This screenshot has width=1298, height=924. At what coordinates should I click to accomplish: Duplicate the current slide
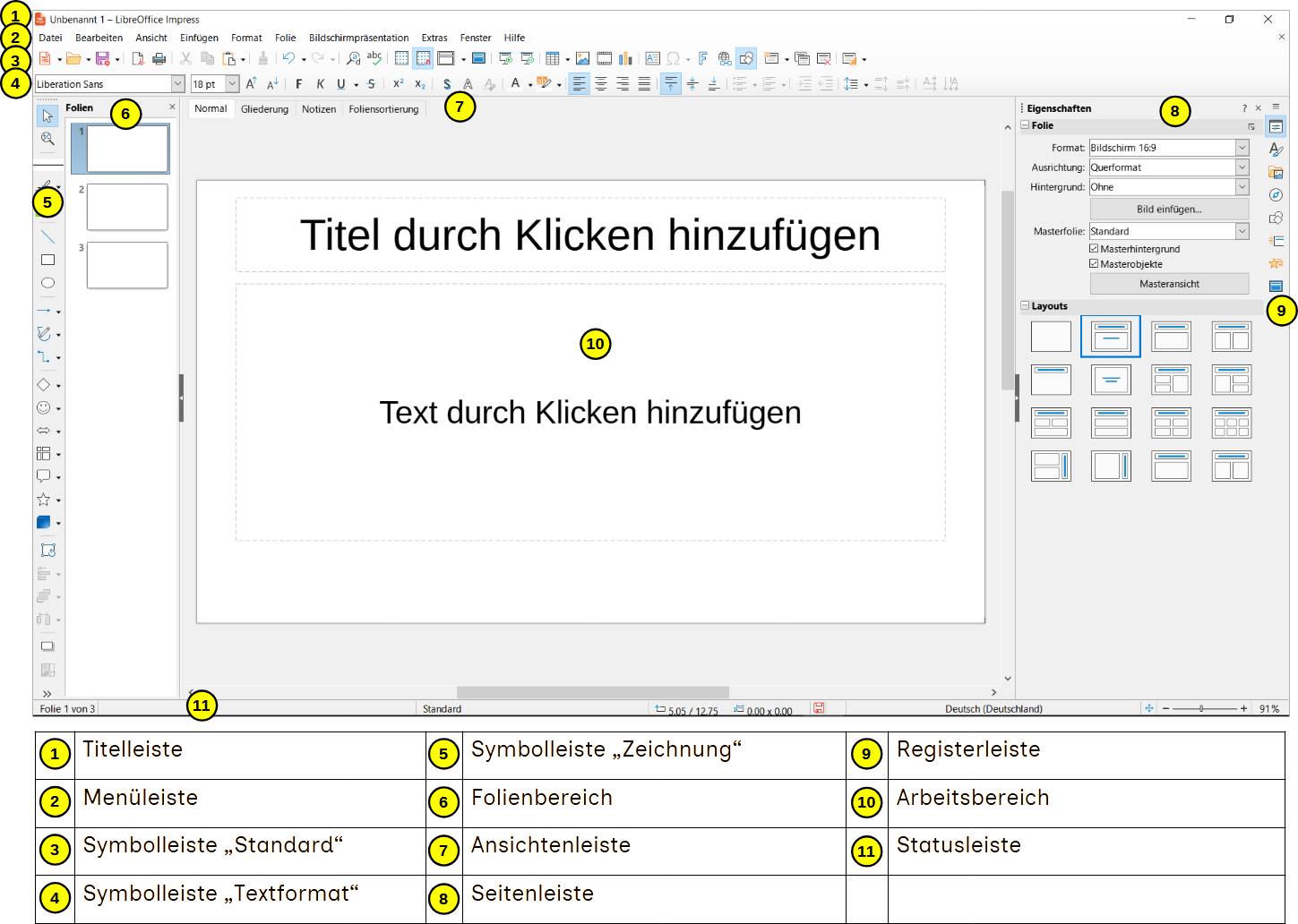coord(802,59)
